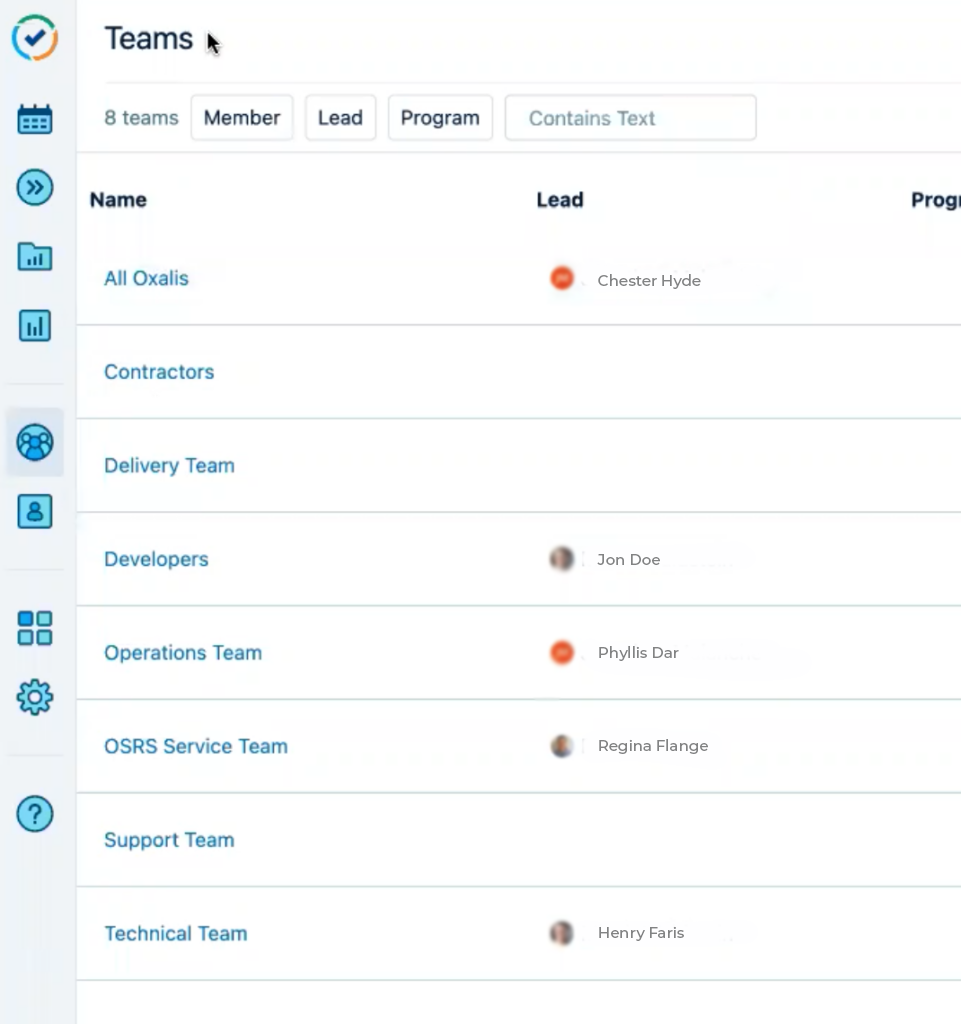Sort by the Name column header

pos(118,200)
